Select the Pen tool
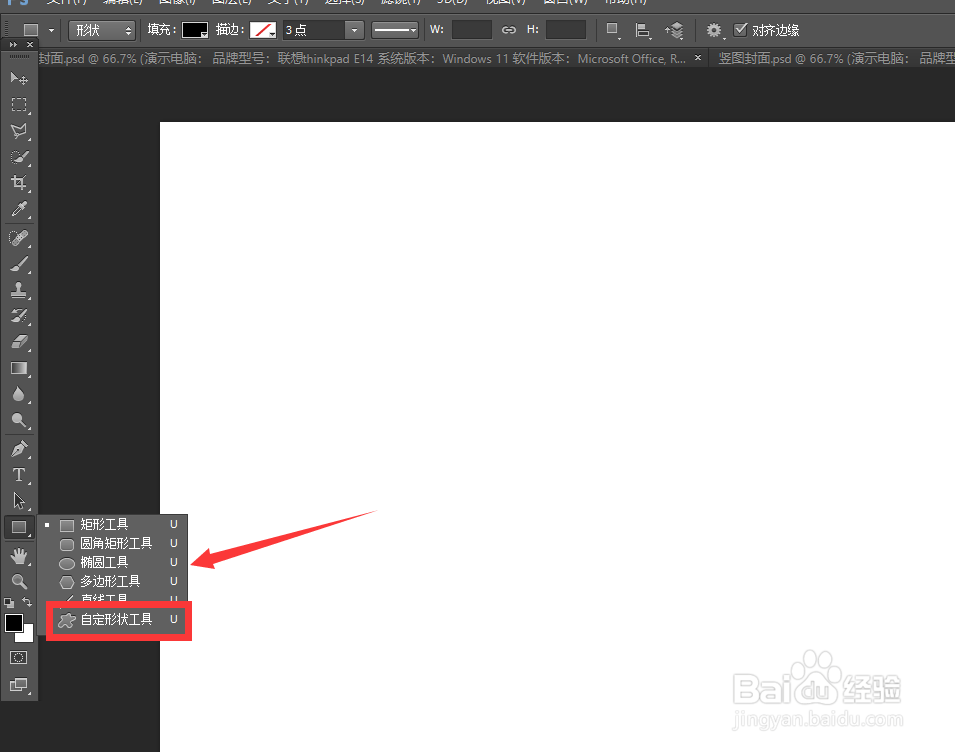Screen dimensions: 955x752 pos(19,449)
